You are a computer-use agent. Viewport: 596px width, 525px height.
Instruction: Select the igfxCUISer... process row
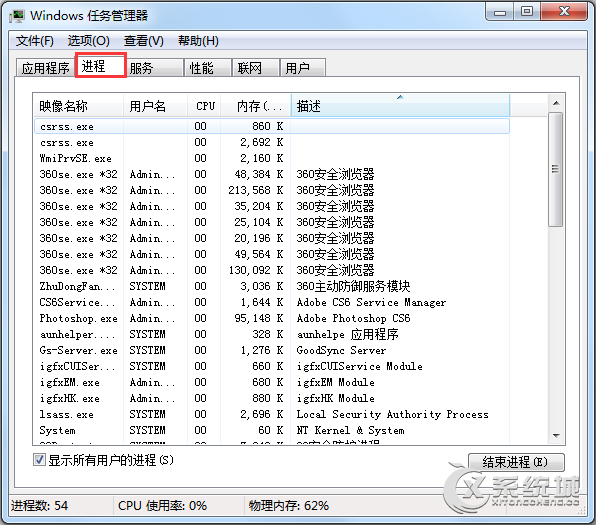(x=272, y=366)
